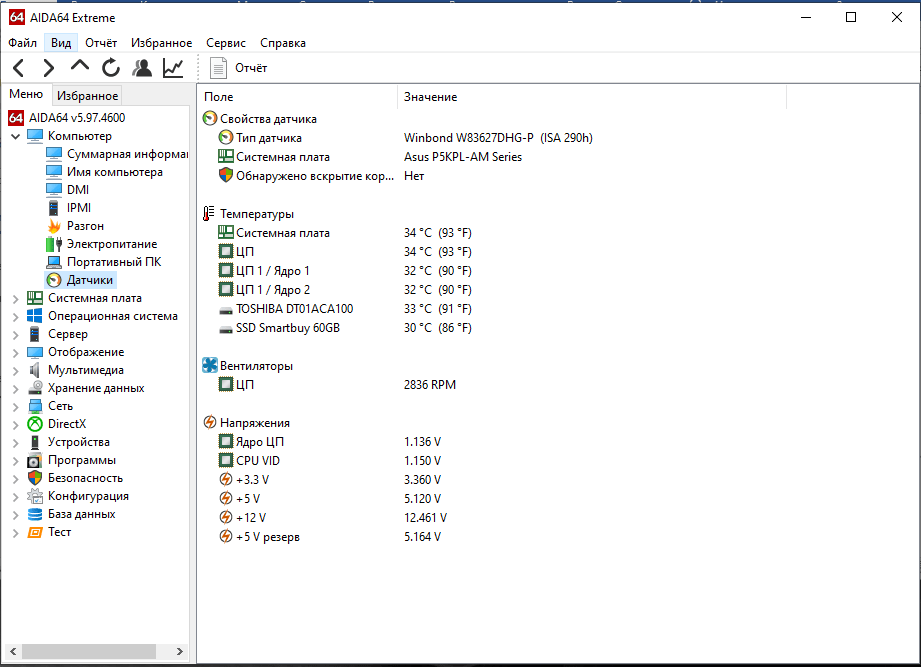This screenshot has width=921, height=667.
Task: Open the Справка menu
Action: [283, 43]
